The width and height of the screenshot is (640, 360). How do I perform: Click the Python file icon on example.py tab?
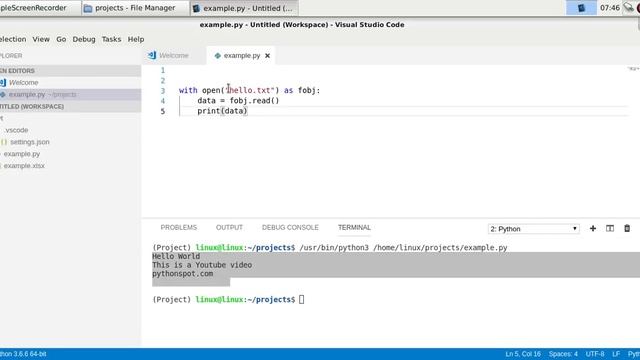coord(218,56)
